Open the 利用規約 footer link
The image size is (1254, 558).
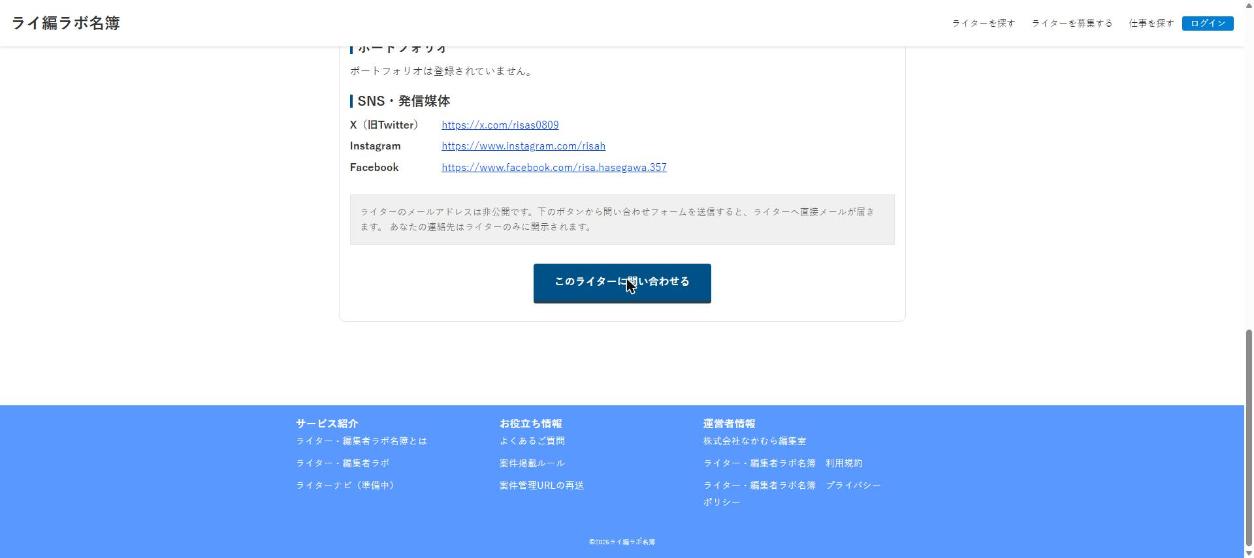tap(783, 463)
